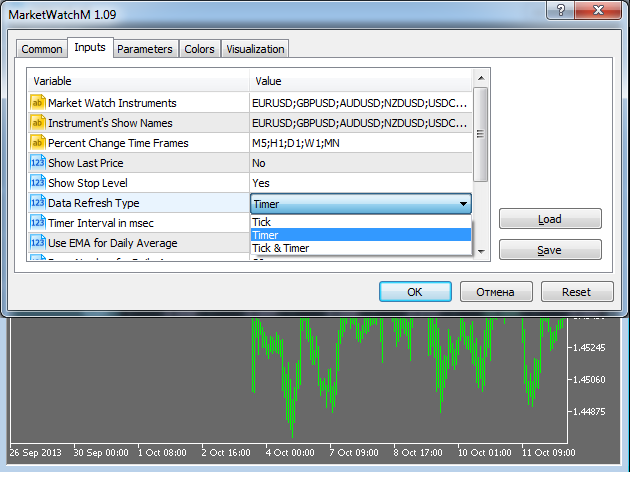
Task: Select the Use EMA for Daily Average row
Action: (139, 243)
